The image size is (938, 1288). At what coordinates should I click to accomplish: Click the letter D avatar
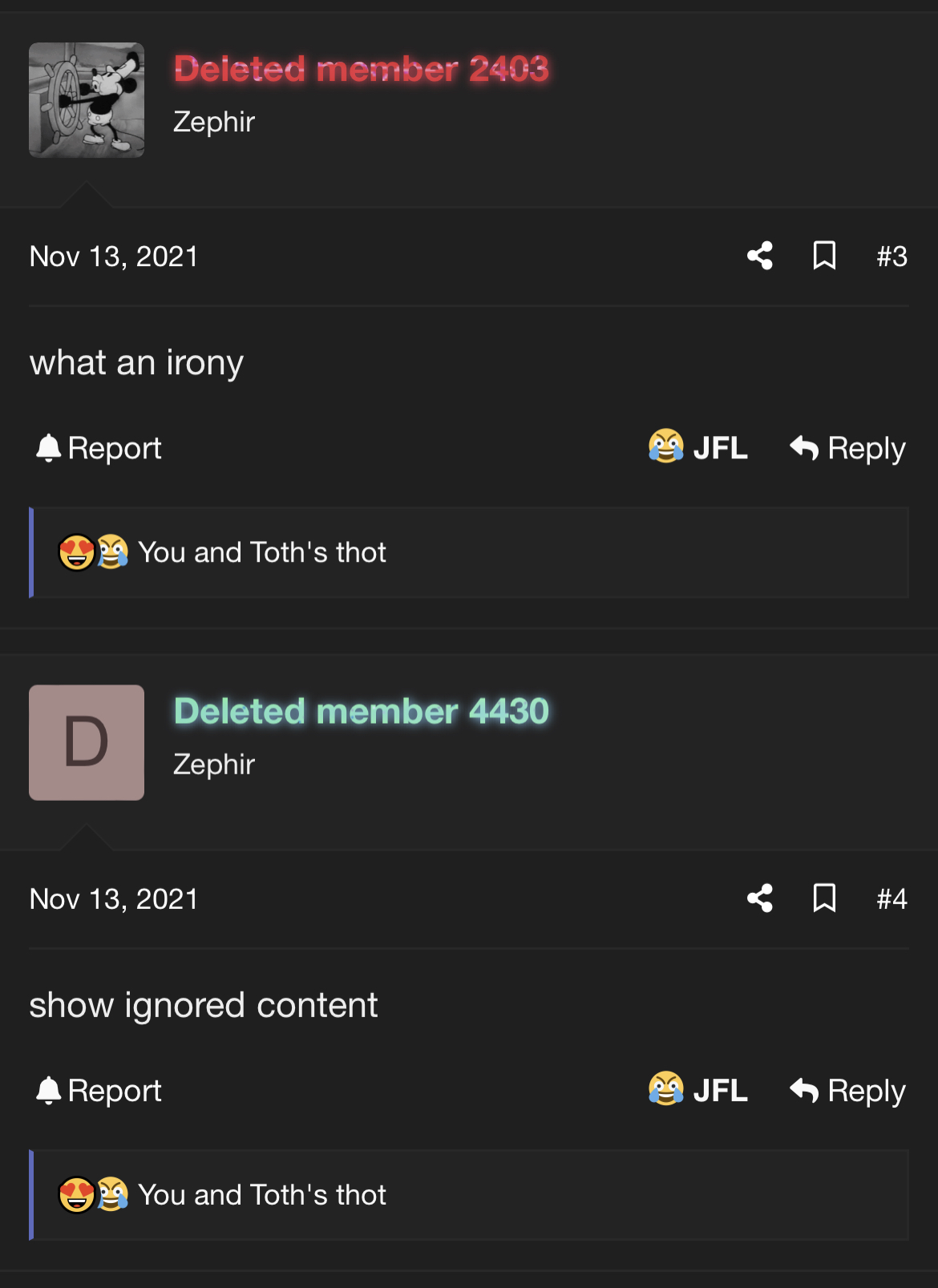click(x=87, y=742)
